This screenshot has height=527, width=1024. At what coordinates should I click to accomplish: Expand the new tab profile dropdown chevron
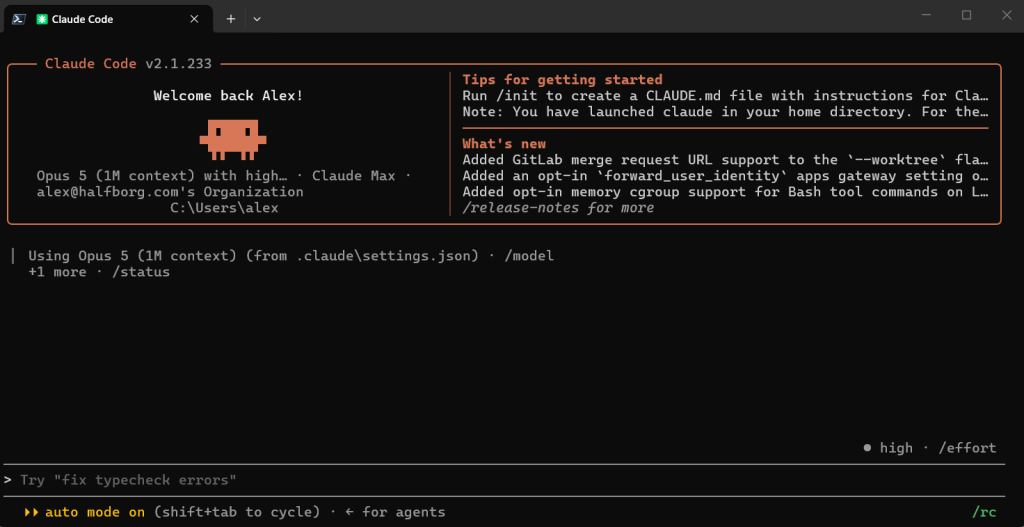[x=257, y=19]
